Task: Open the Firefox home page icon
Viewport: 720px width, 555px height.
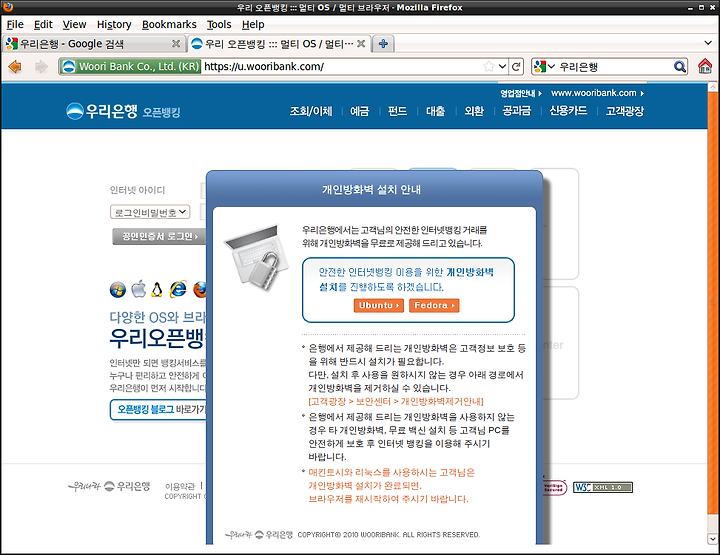Action: [705, 66]
